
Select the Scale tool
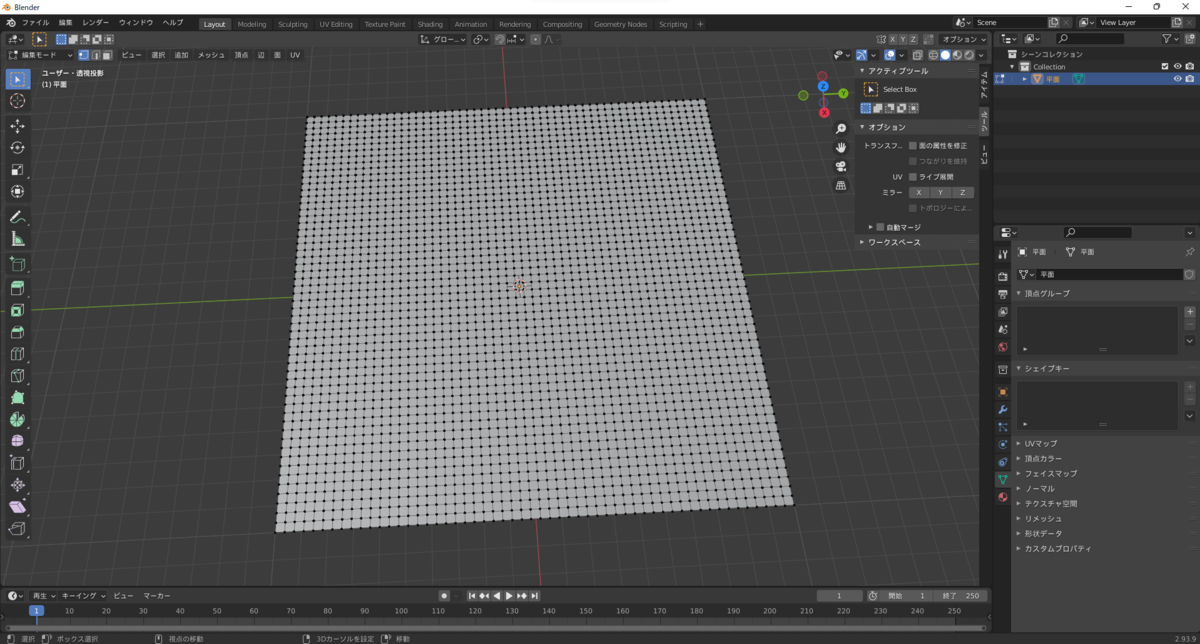pyautogui.click(x=18, y=170)
